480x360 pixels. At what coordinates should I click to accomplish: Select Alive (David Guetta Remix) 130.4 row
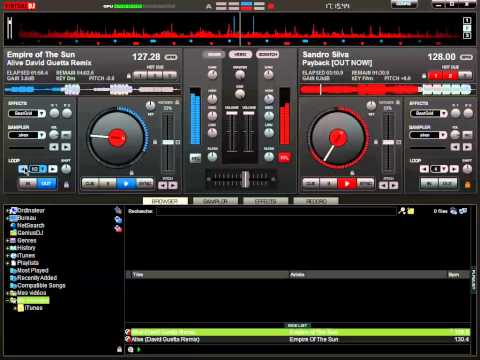(298, 340)
